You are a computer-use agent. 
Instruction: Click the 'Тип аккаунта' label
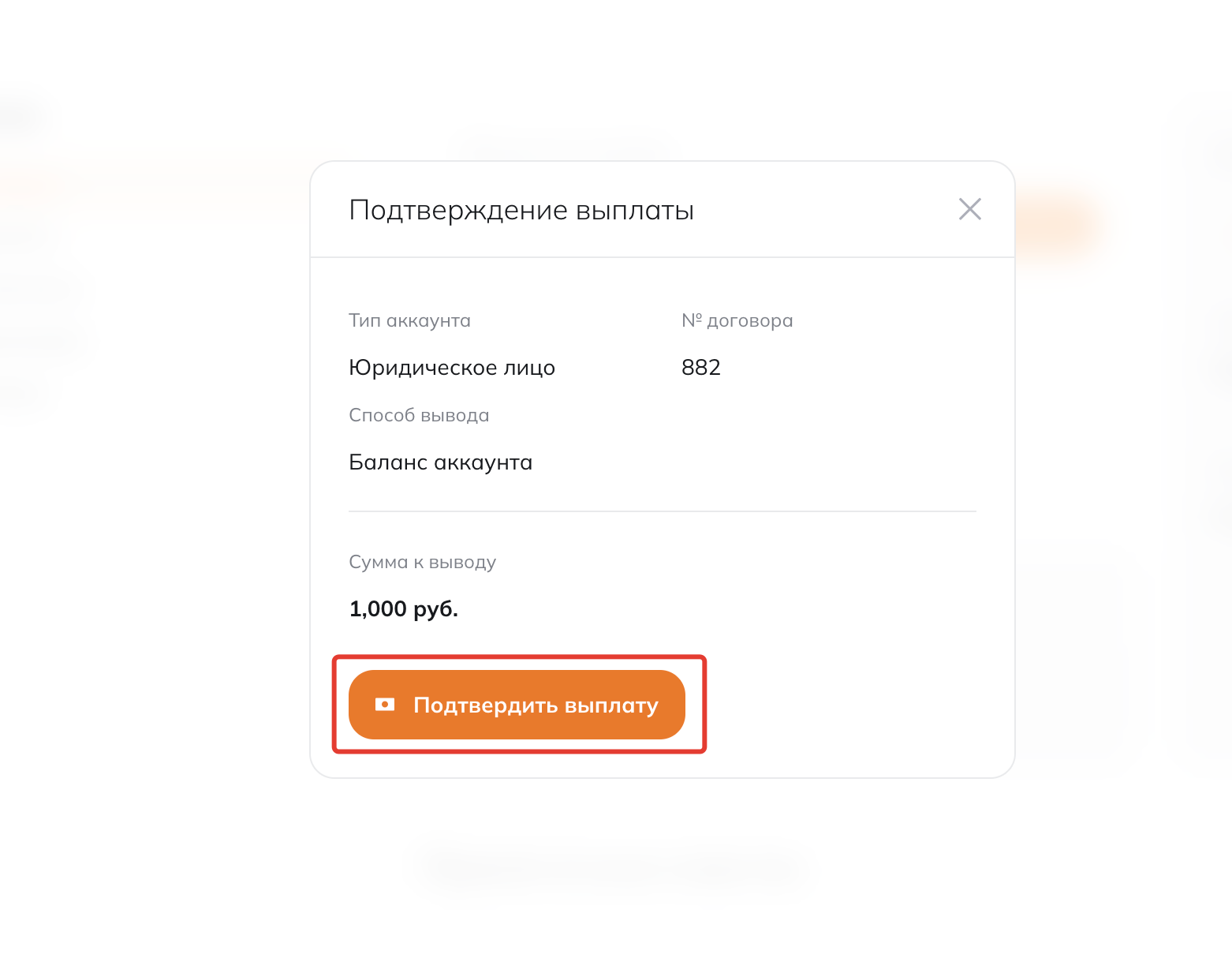[409, 320]
